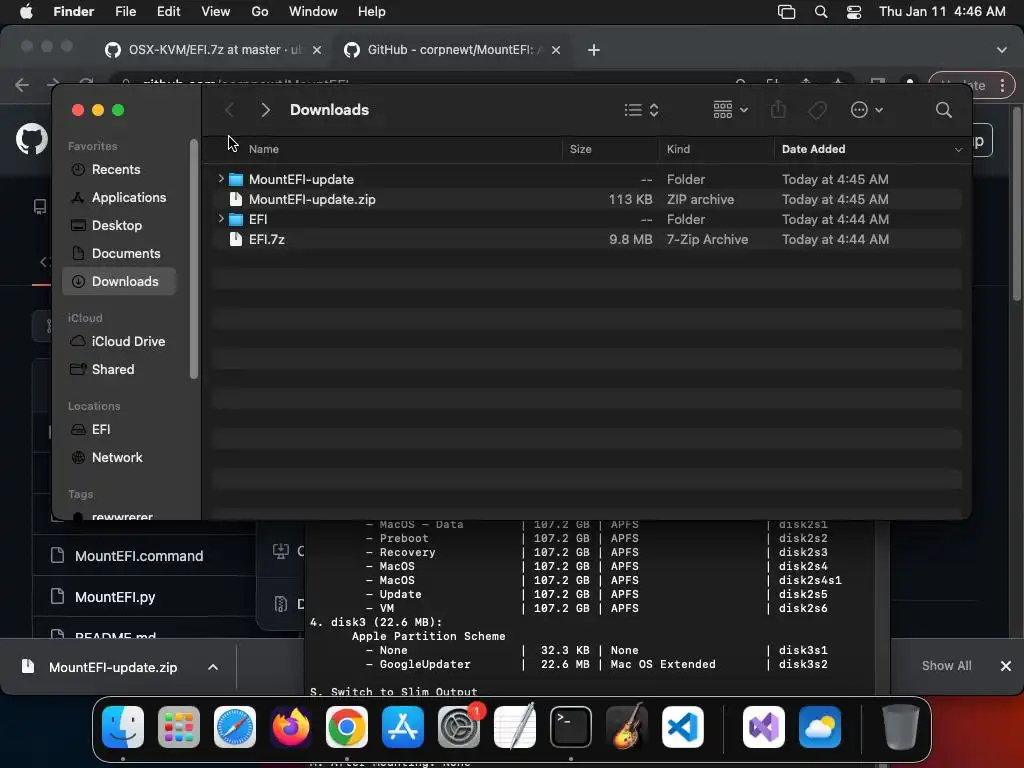Open Chrome tab search chevron
This screenshot has height=768, width=1024.
[1001, 50]
